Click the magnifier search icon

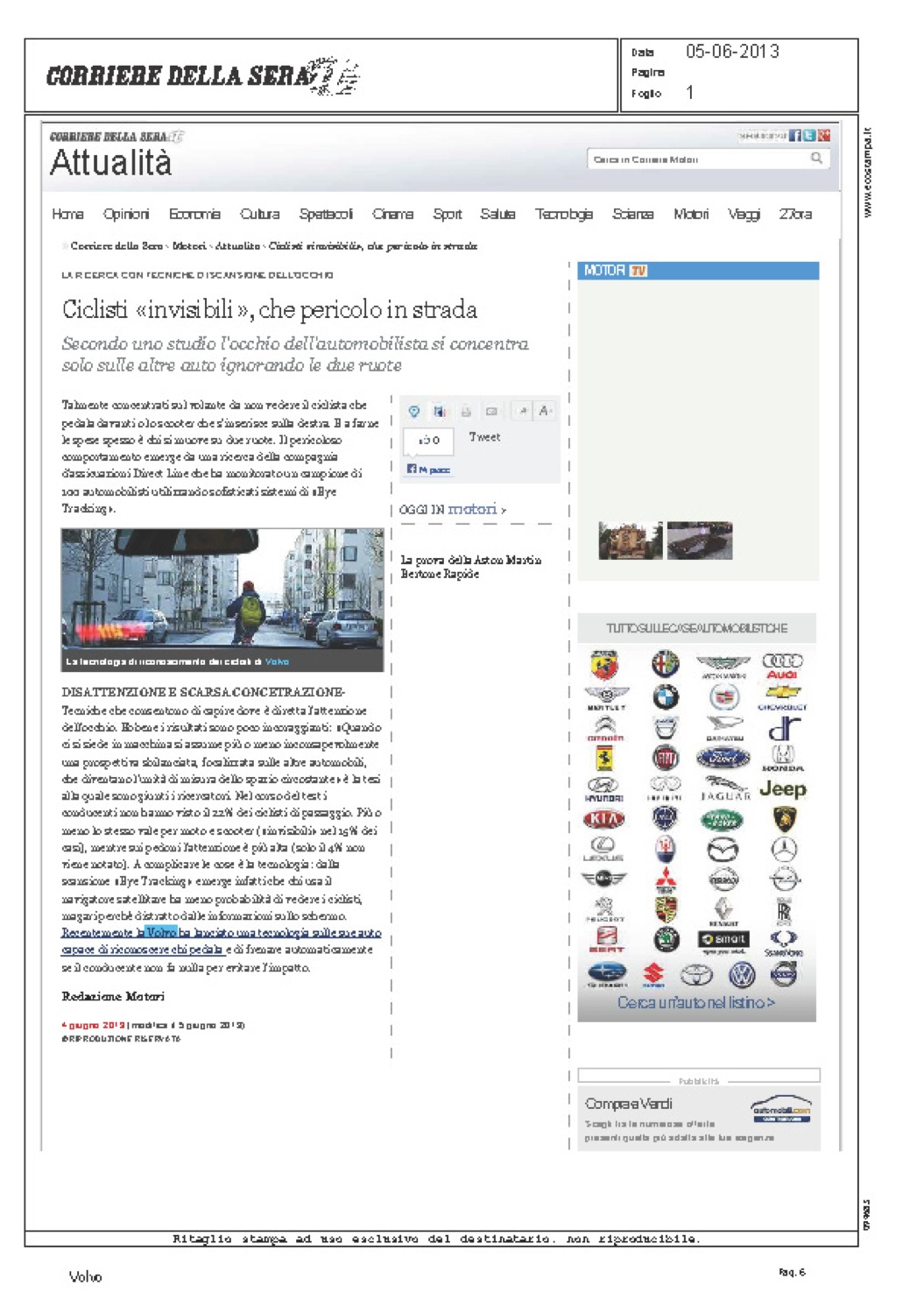pyautogui.click(x=816, y=159)
